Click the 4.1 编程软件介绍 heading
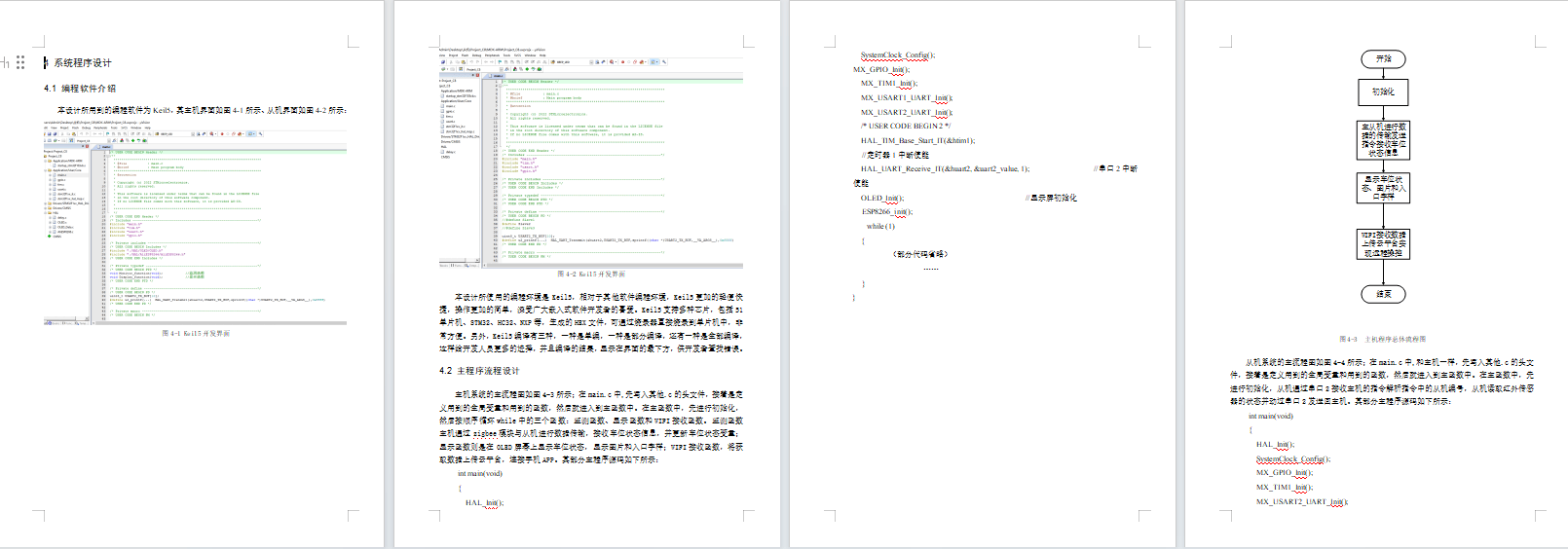Image resolution: width=1568 pixels, height=549 pixels. point(80,89)
